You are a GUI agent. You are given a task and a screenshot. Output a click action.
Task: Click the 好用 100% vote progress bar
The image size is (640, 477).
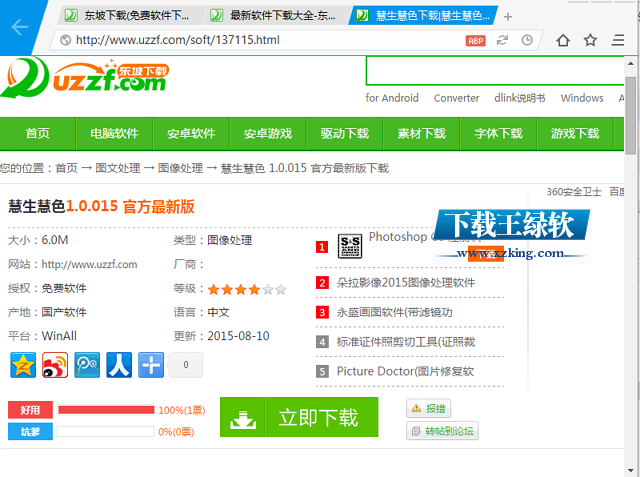tap(106, 410)
